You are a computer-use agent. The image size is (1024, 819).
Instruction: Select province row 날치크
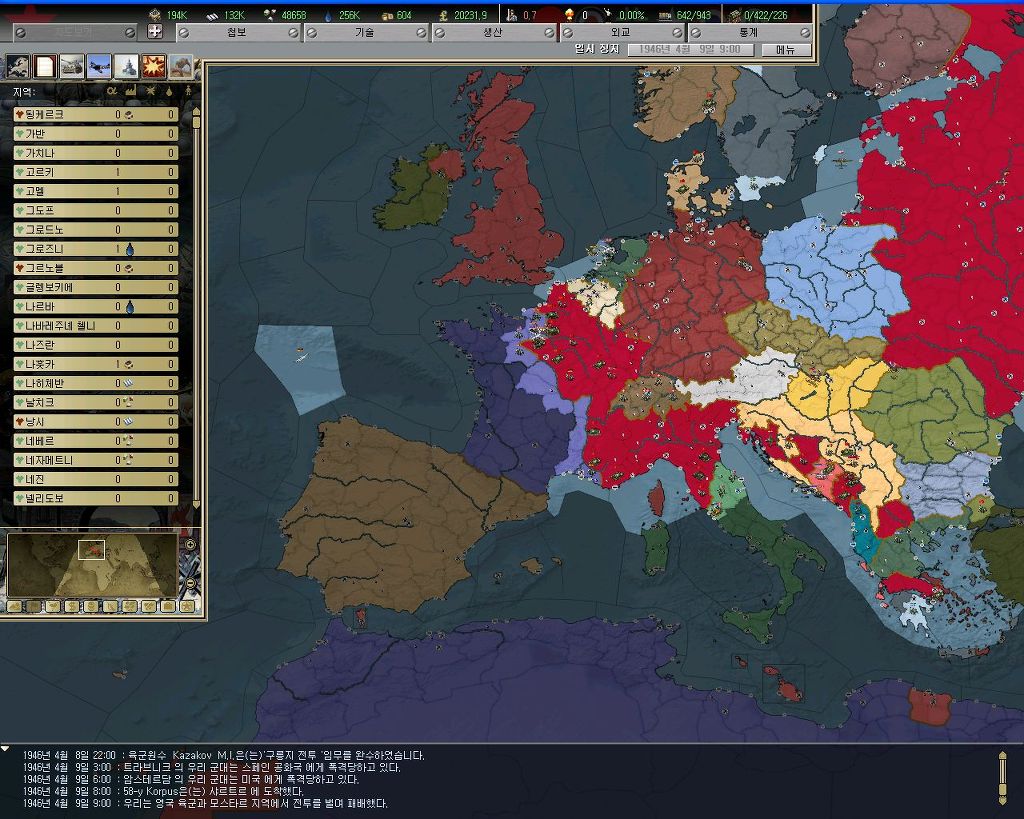(x=96, y=402)
